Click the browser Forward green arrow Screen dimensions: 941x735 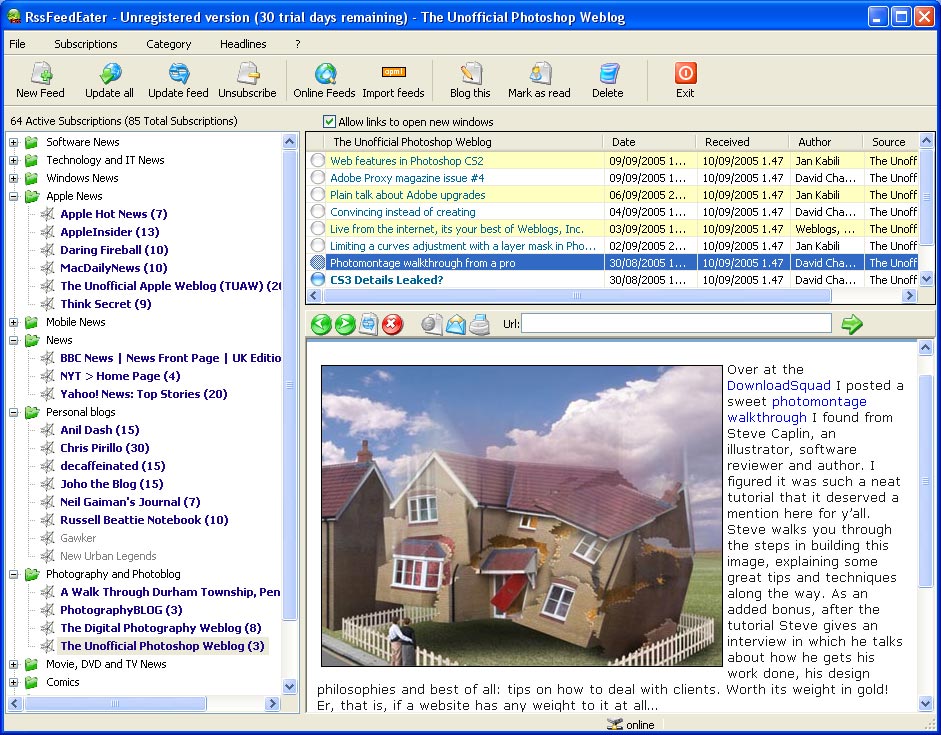tap(344, 325)
